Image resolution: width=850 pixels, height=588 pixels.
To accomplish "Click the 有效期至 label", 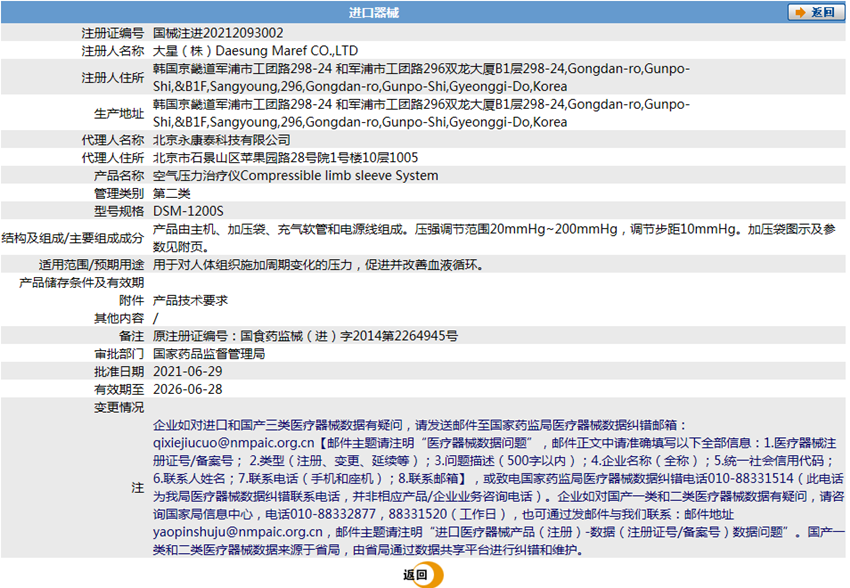I will [119, 390].
